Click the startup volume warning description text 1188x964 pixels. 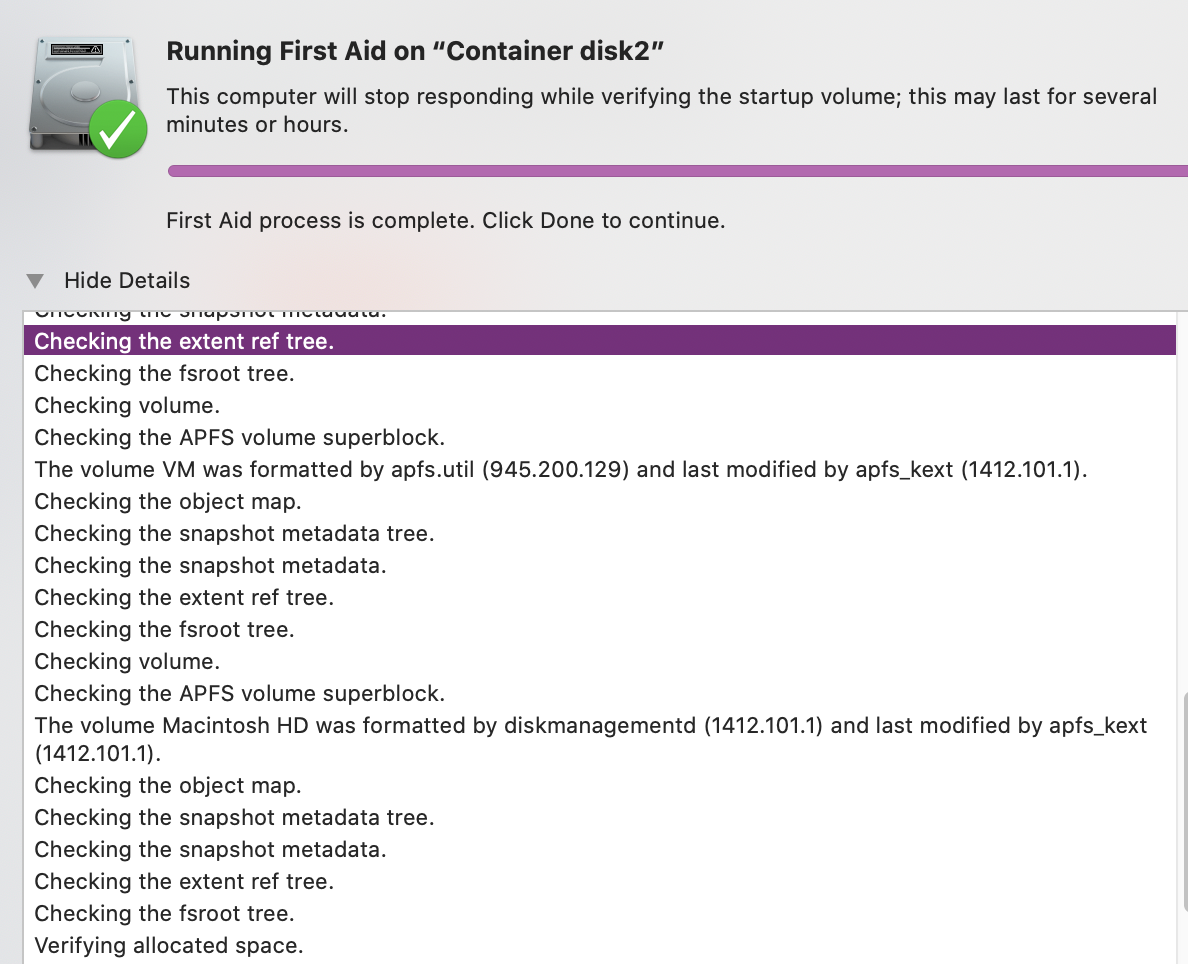(x=661, y=111)
